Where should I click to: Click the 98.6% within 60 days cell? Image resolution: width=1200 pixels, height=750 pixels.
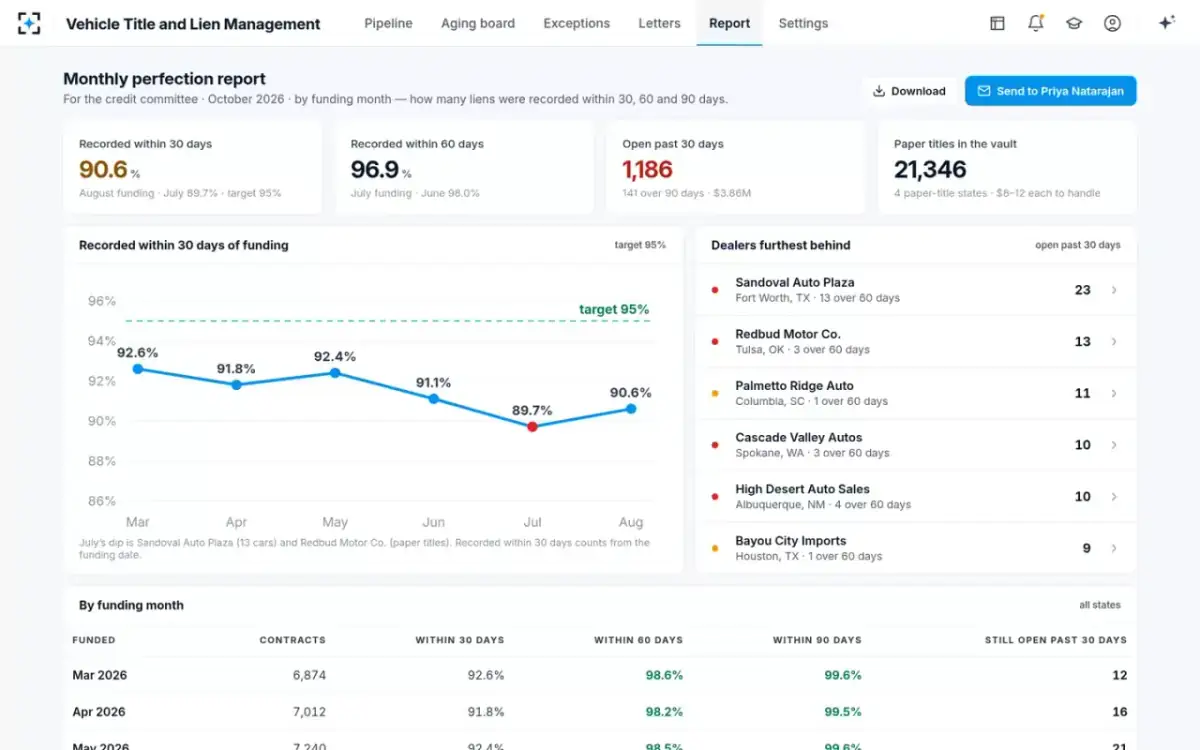[664, 675]
